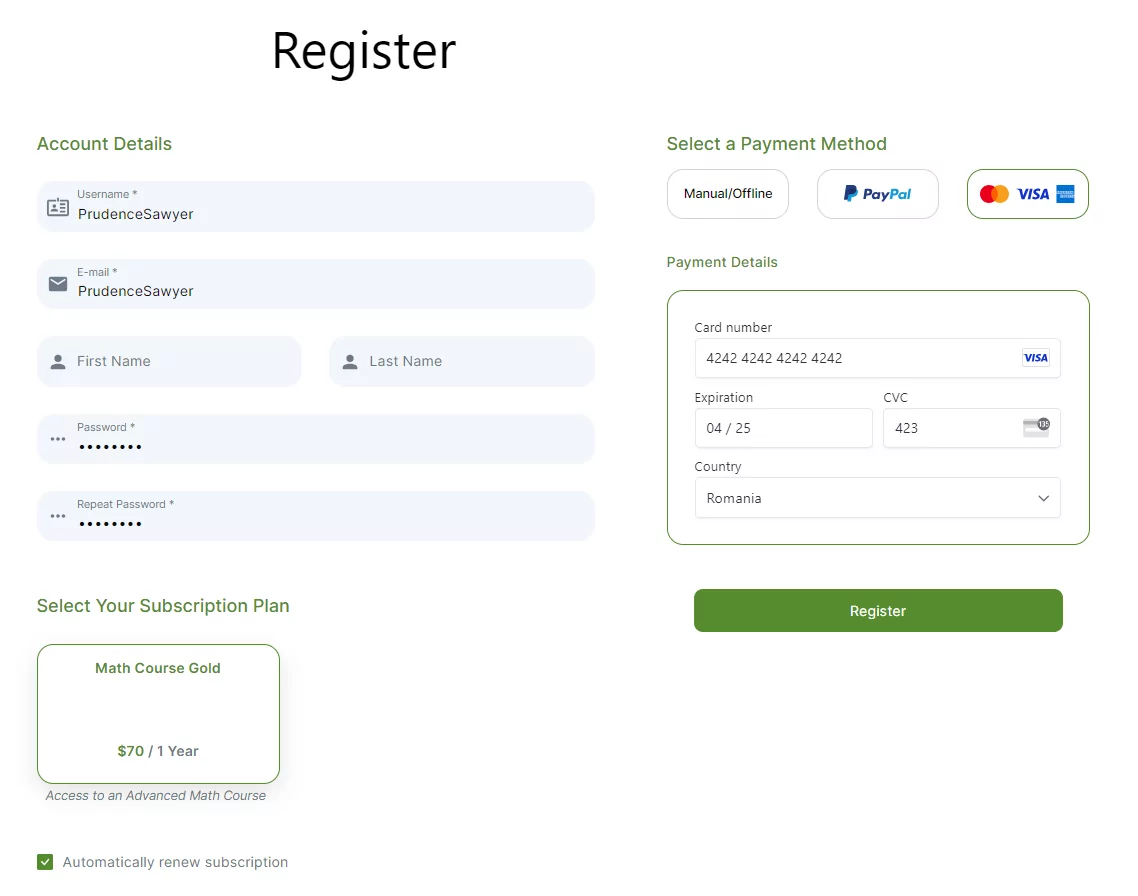1138x896 pixels.
Task: Click the dots icon beside Password field
Action: tap(58, 439)
